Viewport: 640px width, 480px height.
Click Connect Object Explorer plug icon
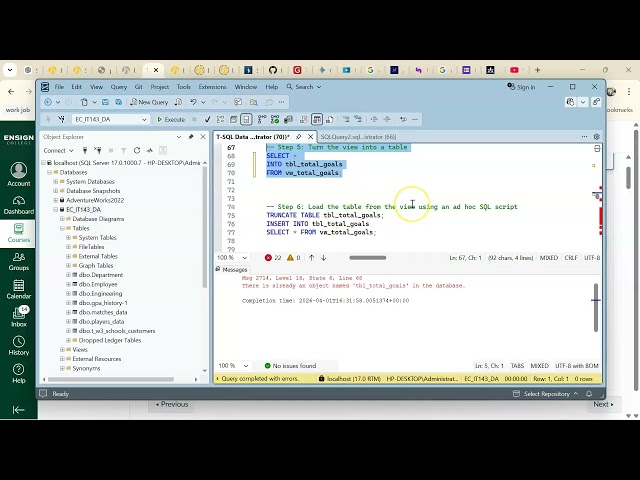(x=85, y=151)
